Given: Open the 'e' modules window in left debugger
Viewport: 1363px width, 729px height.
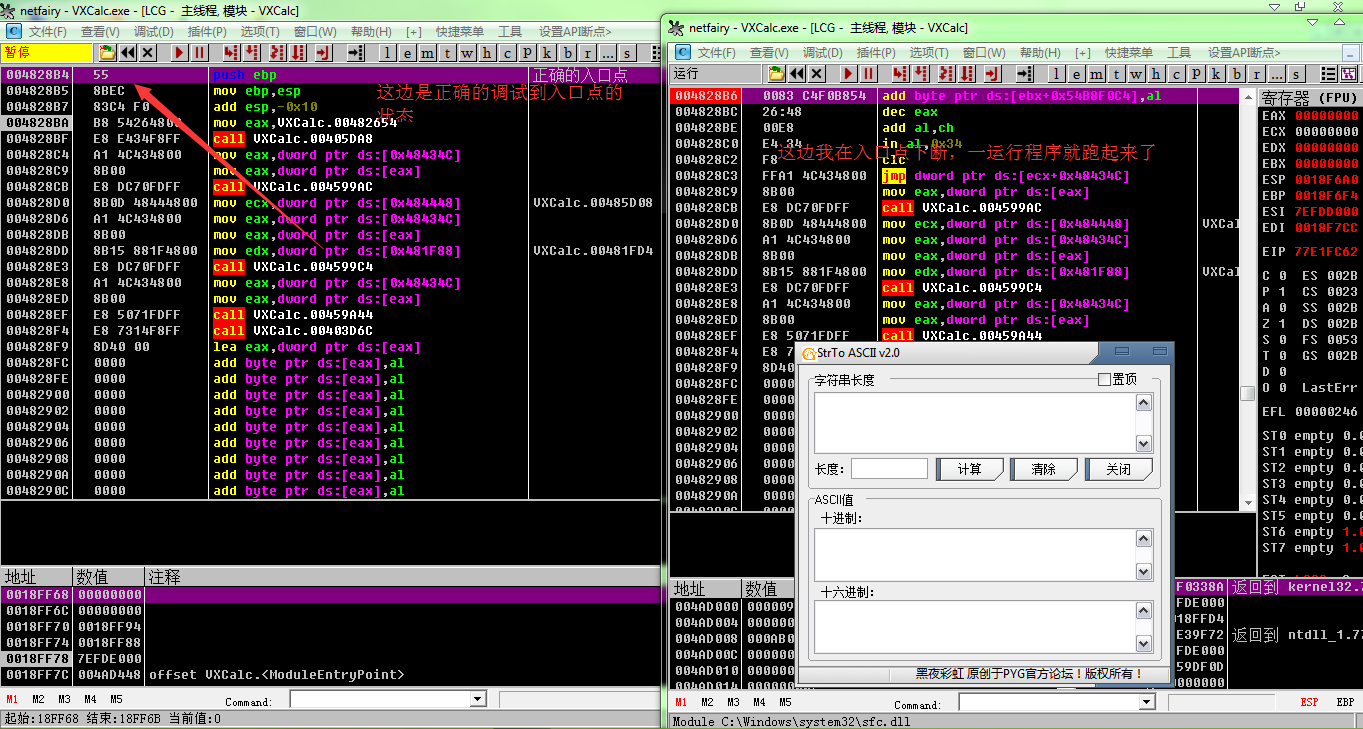Looking at the screenshot, I should [x=408, y=53].
